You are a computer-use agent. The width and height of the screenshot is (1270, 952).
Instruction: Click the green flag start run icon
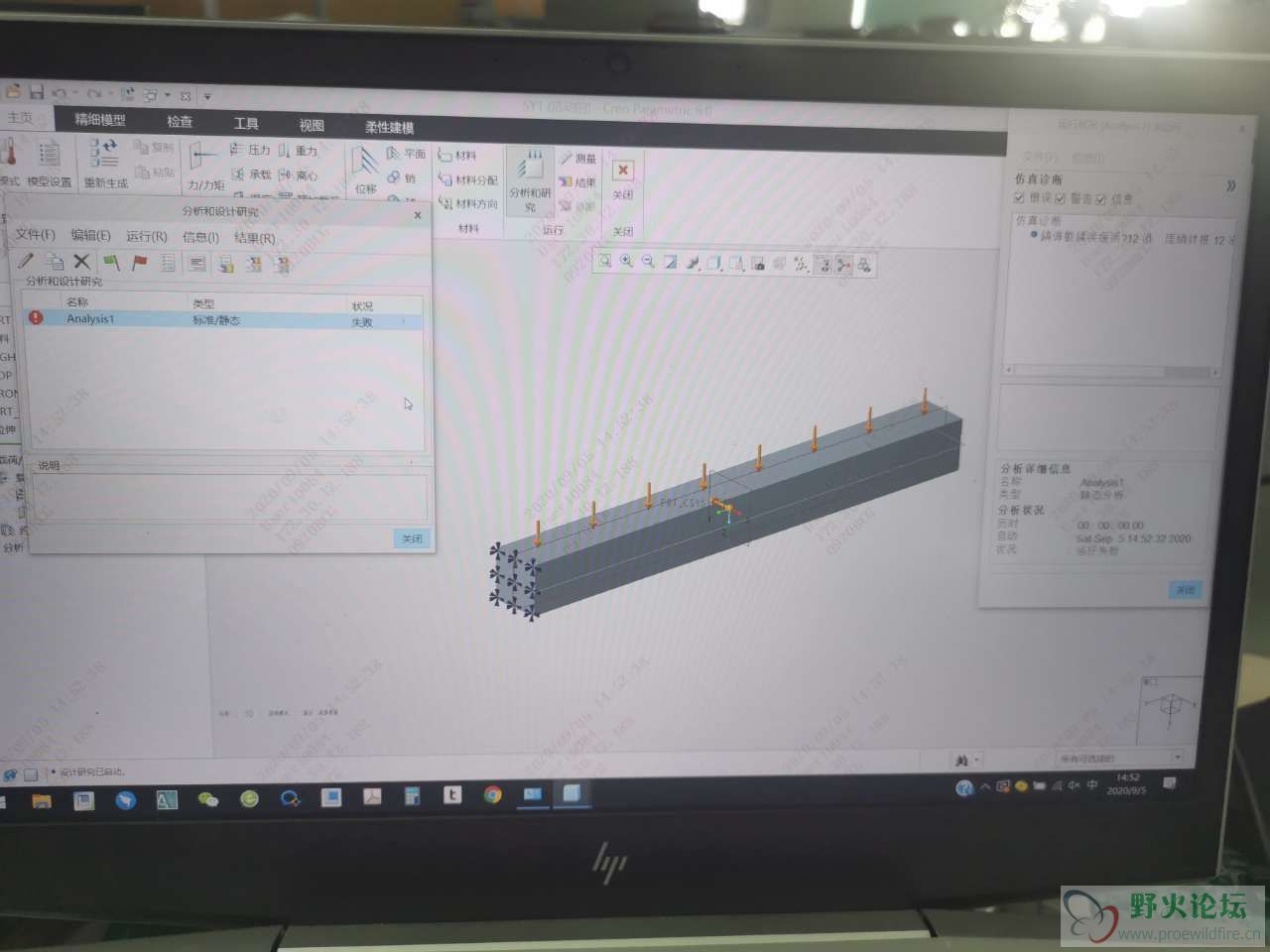(x=111, y=262)
